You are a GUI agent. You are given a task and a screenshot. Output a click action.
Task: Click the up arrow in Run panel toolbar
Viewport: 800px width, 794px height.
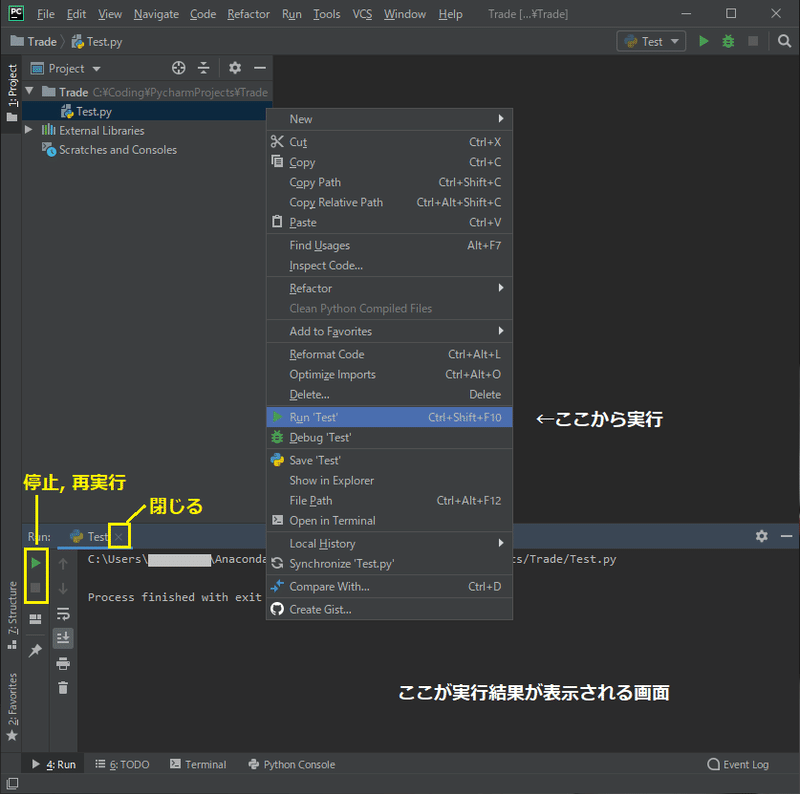pos(63,564)
